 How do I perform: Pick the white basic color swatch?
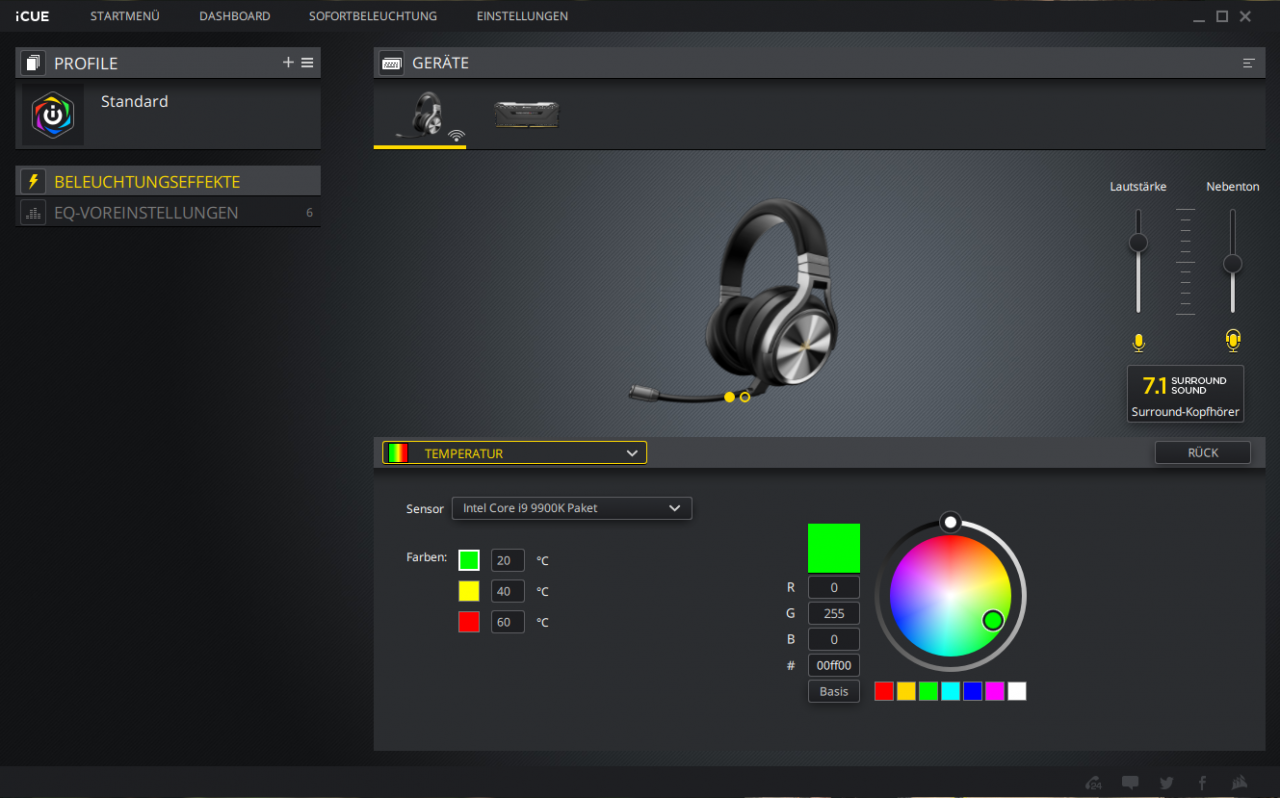click(x=1017, y=691)
